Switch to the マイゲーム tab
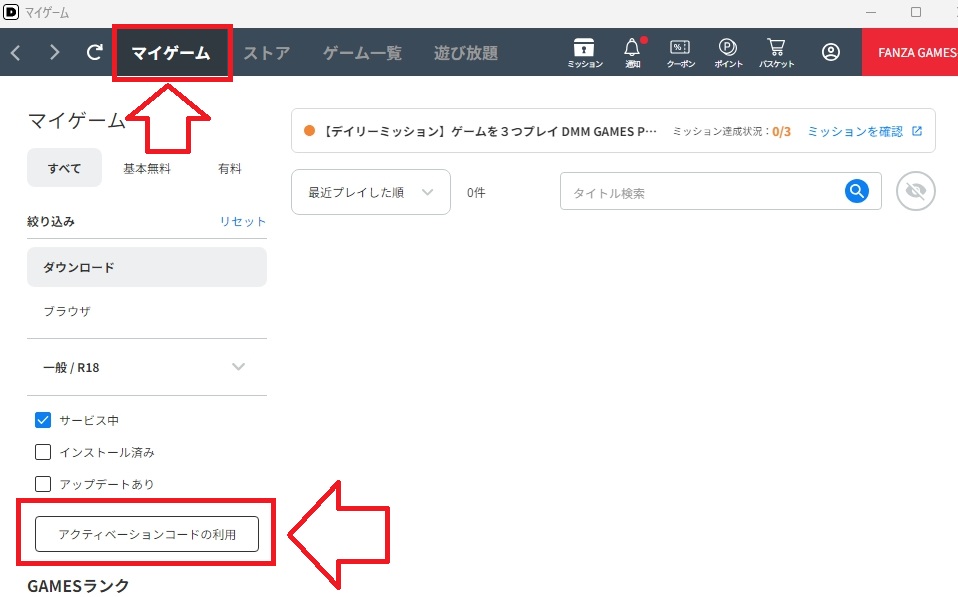The width and height of the screenshot is (958, 597). pos(170,53)
